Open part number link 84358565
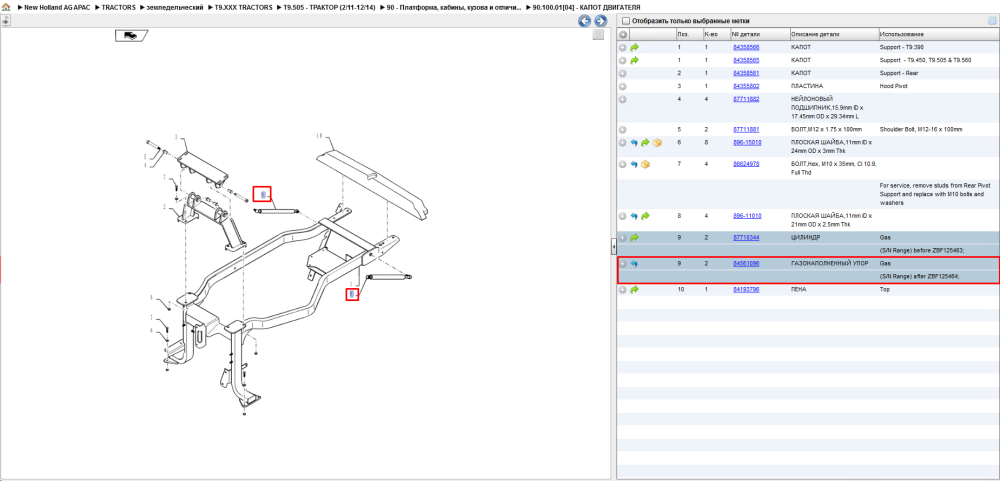The image size is (1000, 481). (746, 60)
